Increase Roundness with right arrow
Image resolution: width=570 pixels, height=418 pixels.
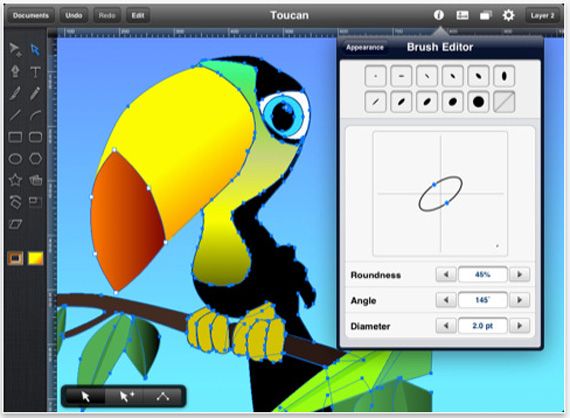pyautogui.click(x=519, y=274)
